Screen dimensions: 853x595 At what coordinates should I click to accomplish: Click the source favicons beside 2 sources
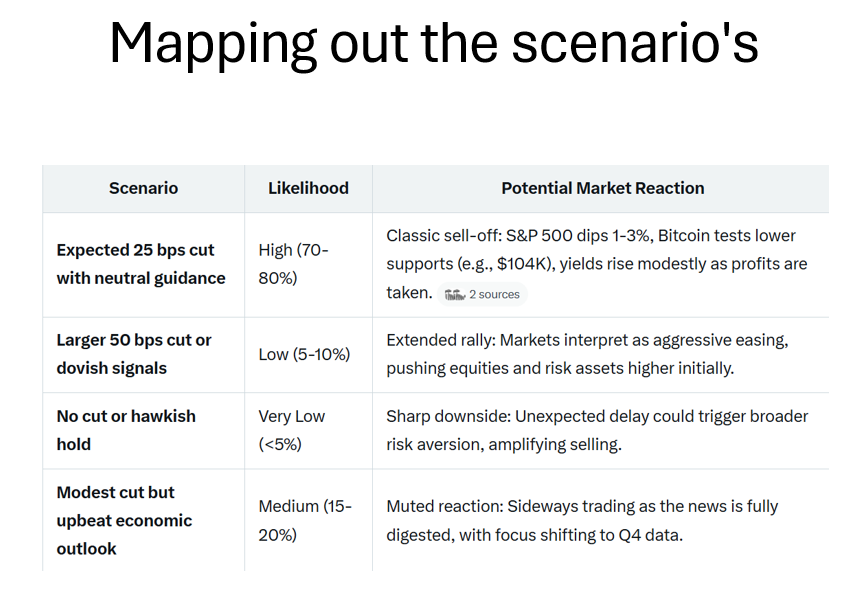pos(455,295)
